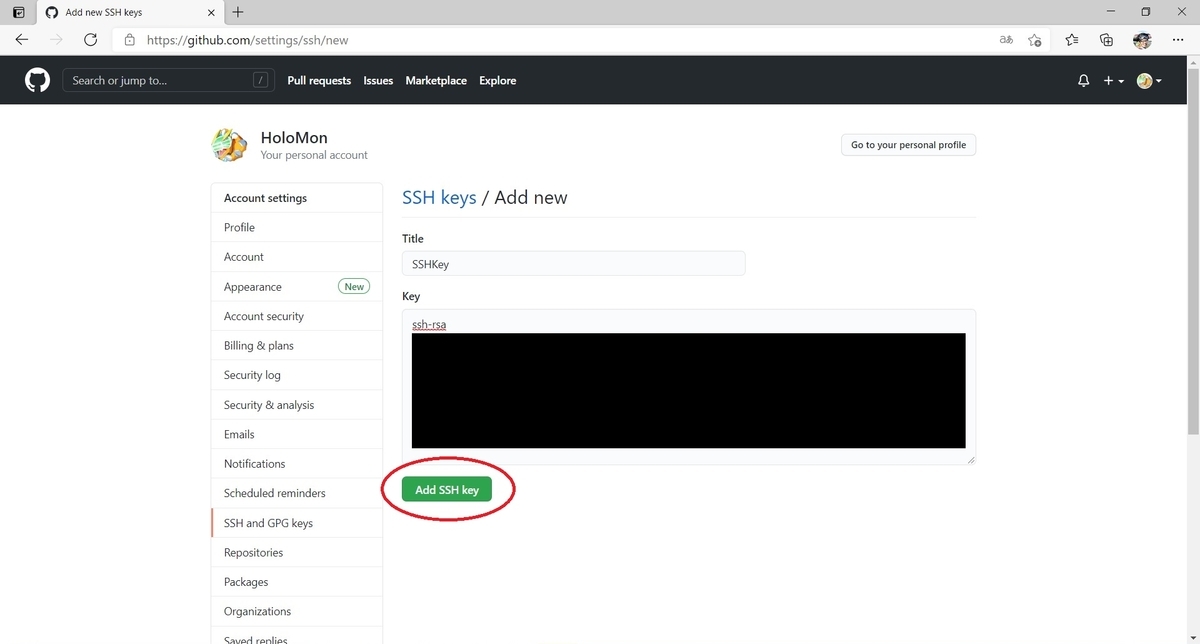The width and height of the screenshot is (1200, 644).
Task: Open Profile settings in sidebar
Action: tap(297, 227)
